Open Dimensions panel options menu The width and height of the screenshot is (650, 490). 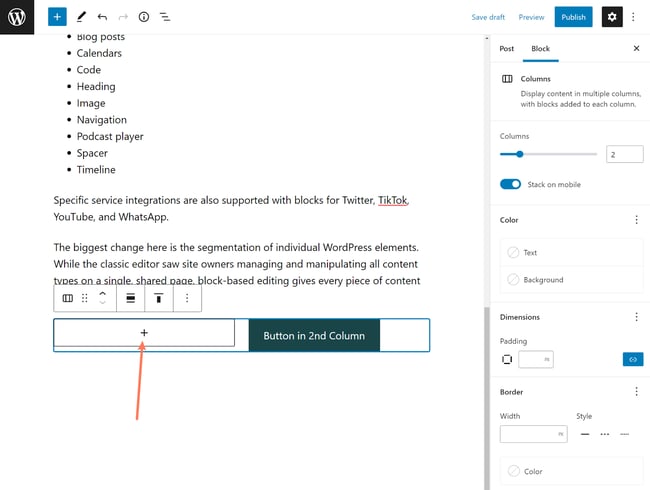click(636, 317)
